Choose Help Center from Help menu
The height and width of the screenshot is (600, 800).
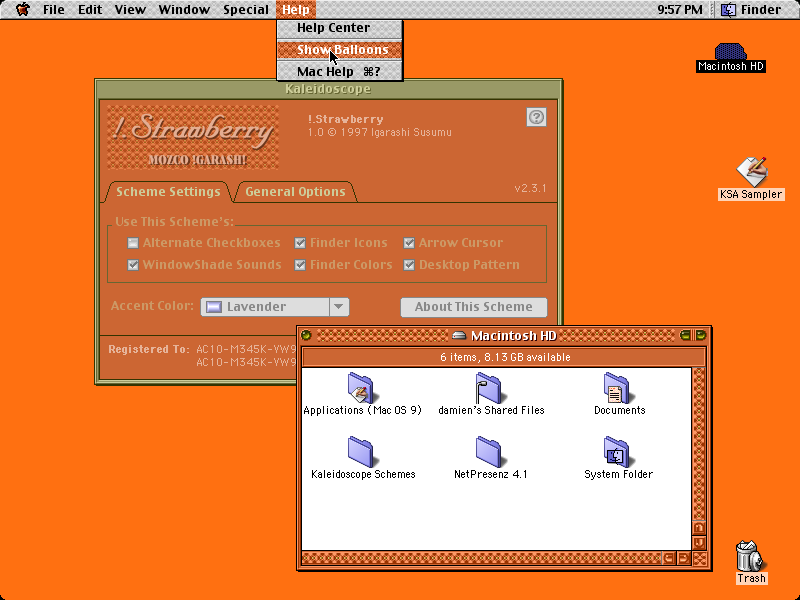click(x=340, y=28)
